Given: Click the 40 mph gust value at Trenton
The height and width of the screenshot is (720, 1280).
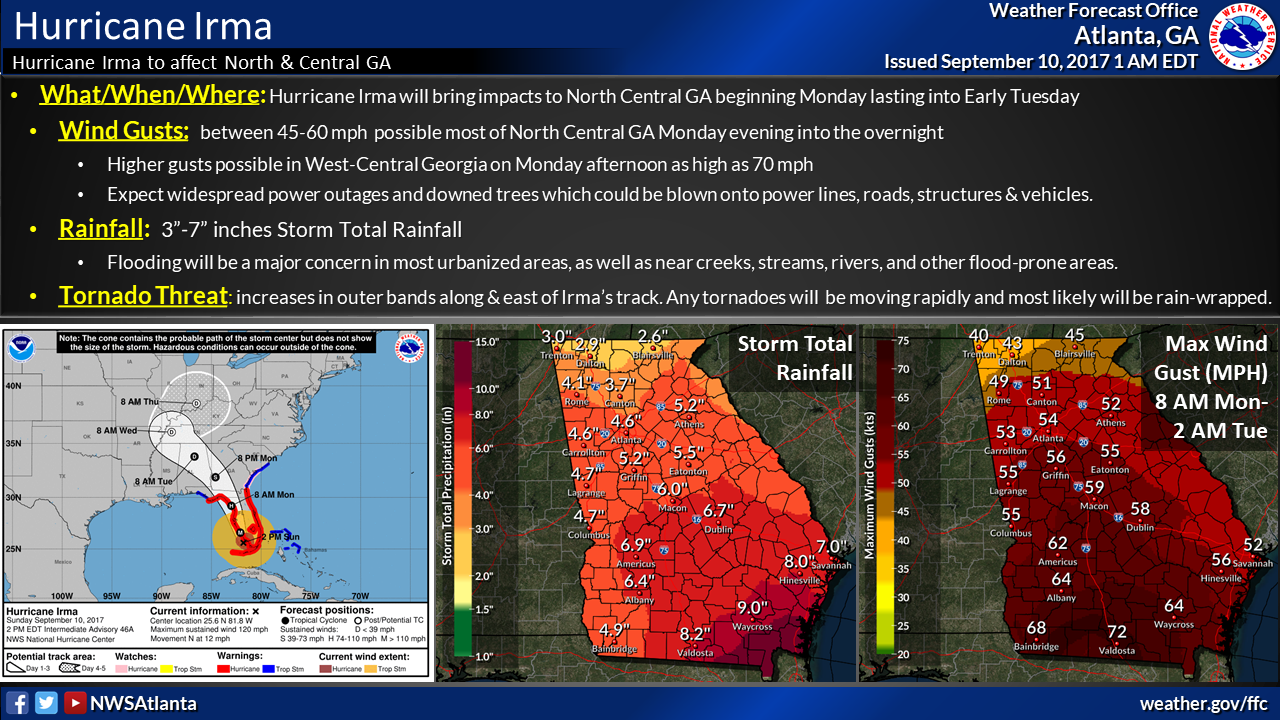Looking at the screenshot, I should click(x=979, y=335).
